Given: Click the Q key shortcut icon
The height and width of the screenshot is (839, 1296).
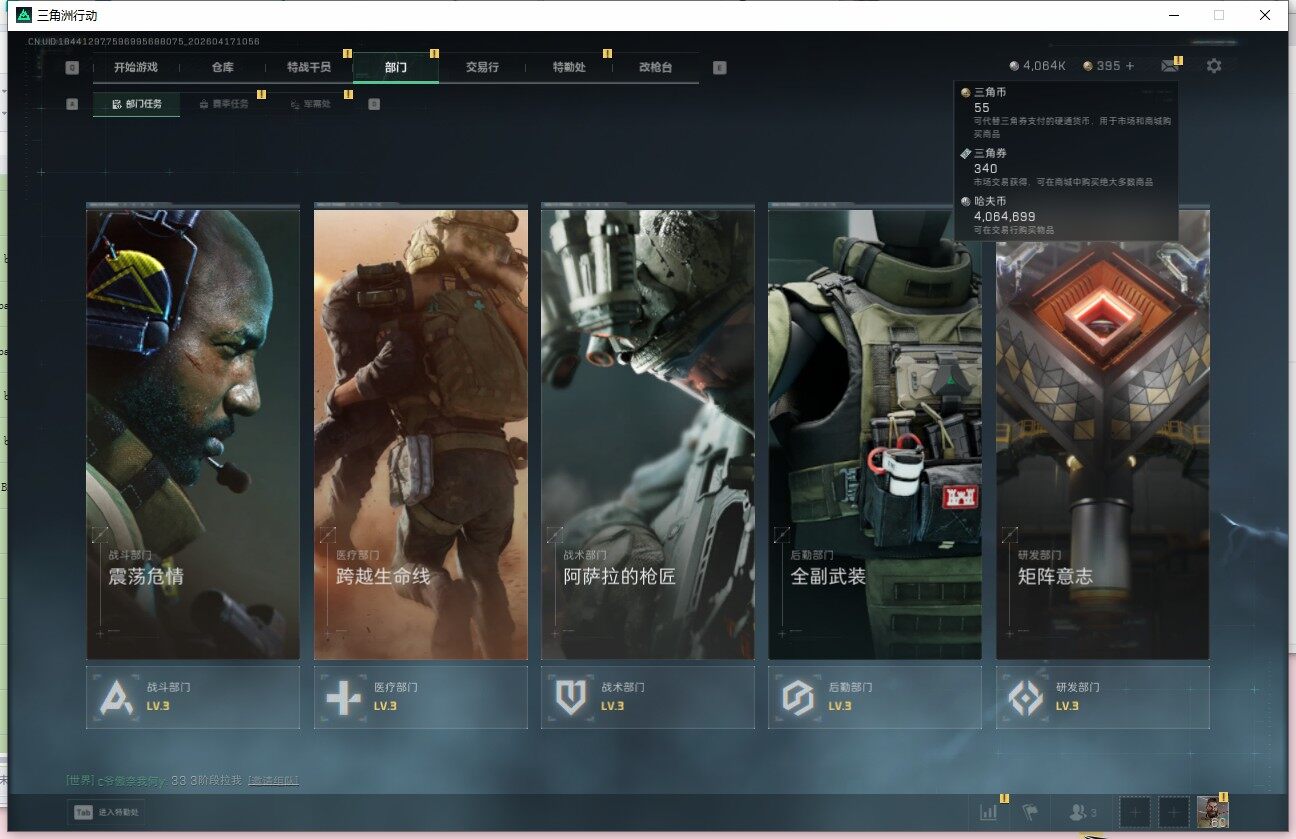Looking at the screenshot, I should [x=72, y=68].
